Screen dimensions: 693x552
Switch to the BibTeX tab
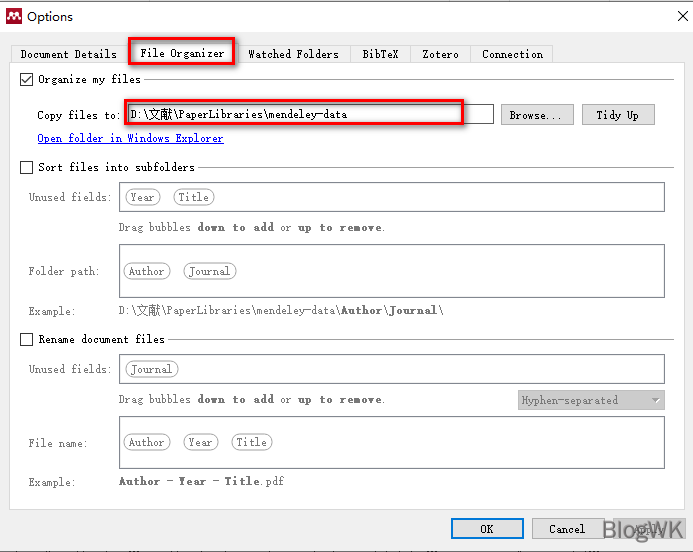pyautogui.click(x=380, y=54)
